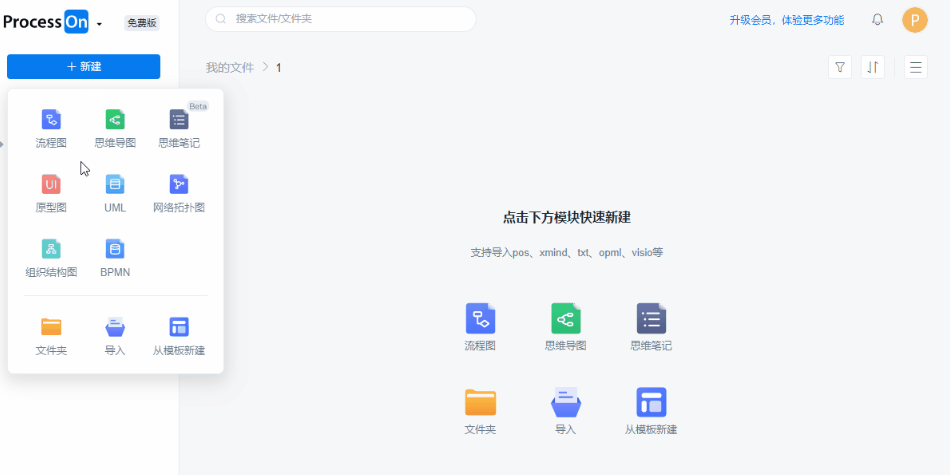Screen dimensions: 950x475
Task: Create a 思维导图 from the dropdown menu
Action: [x=115, y=128]
